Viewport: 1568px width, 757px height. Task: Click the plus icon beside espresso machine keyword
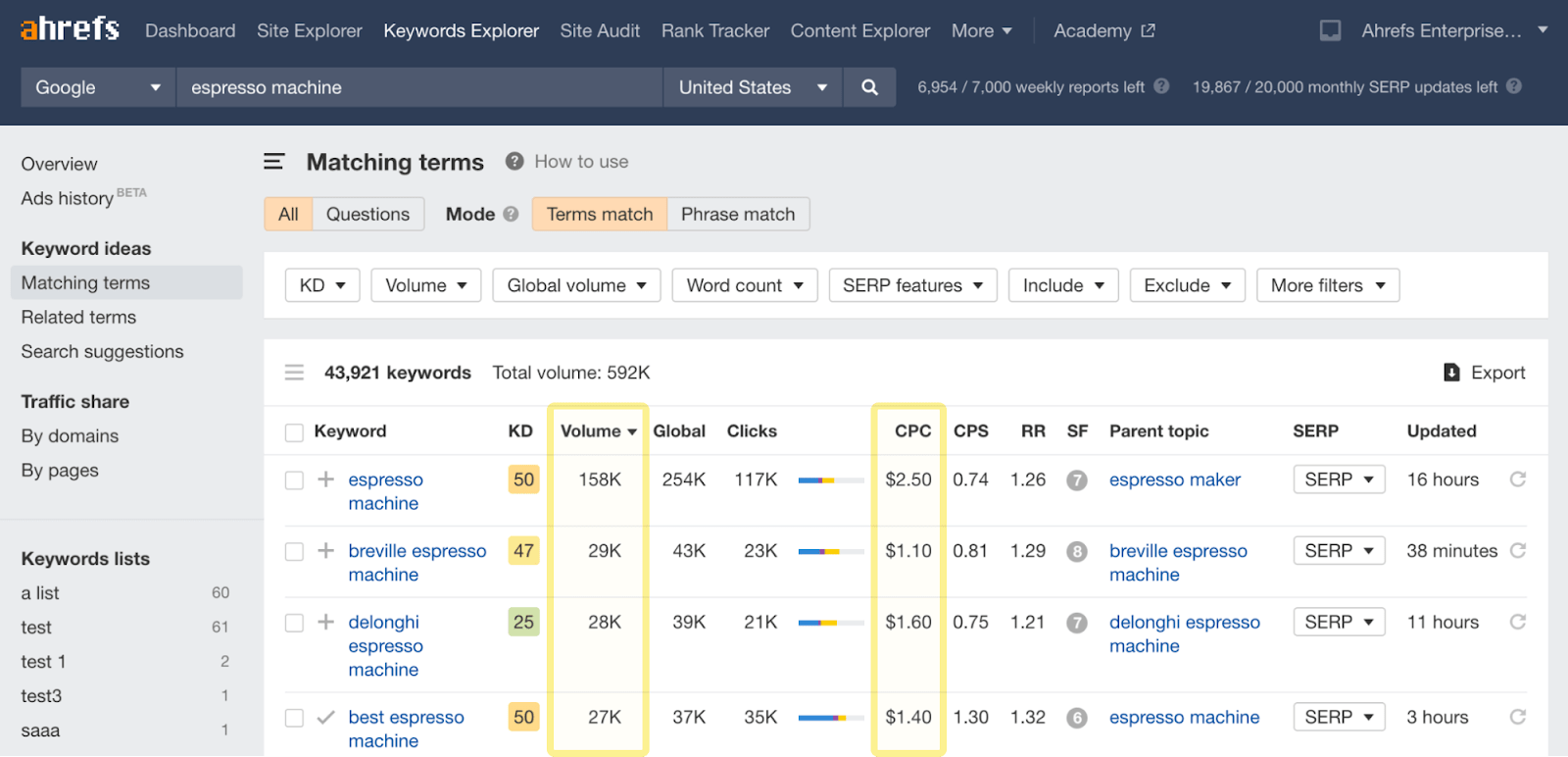point(326,479)
